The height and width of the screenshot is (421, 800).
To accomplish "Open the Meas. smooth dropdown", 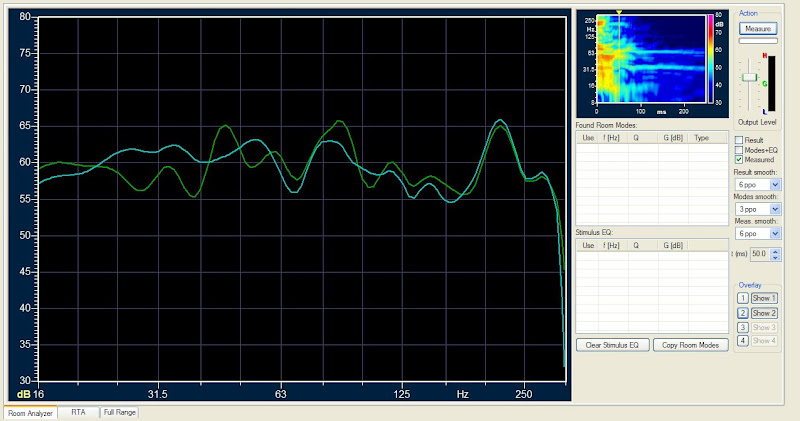I will [775, 234].
